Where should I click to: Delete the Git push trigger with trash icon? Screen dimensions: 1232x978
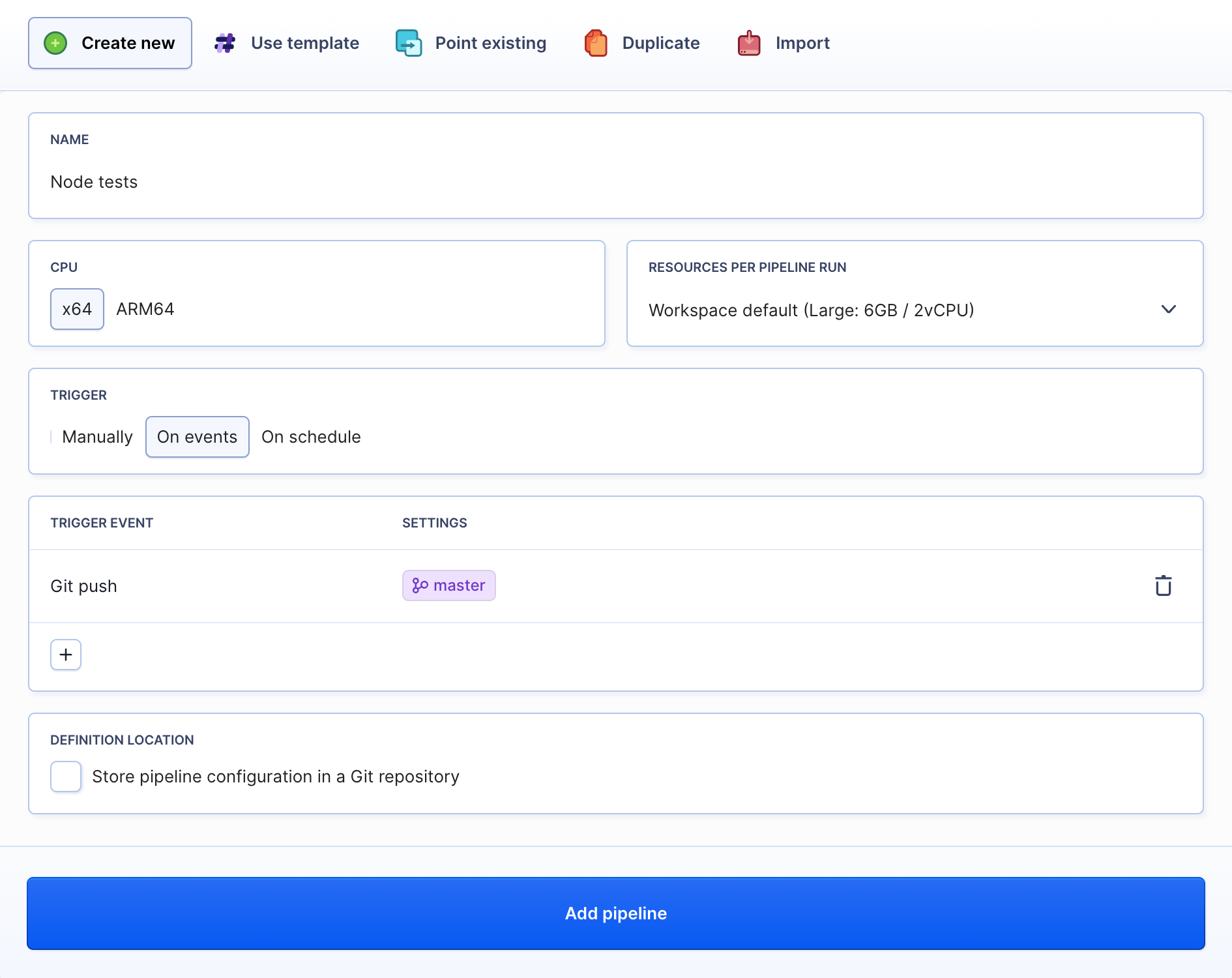point(1163,585)
